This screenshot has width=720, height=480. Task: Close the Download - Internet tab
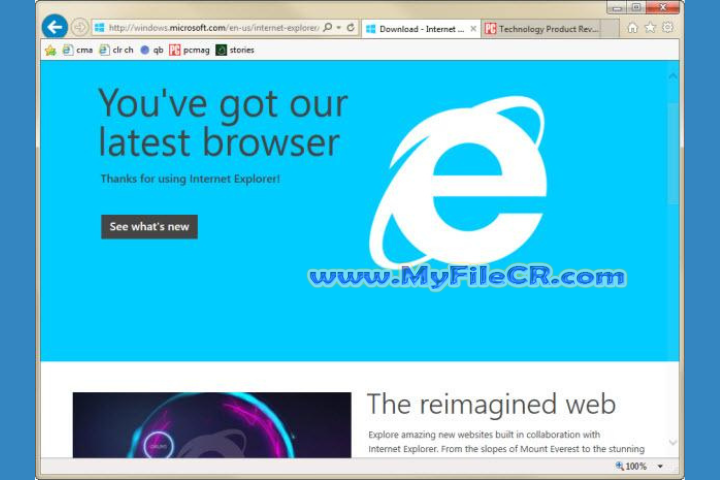[473, 28]
